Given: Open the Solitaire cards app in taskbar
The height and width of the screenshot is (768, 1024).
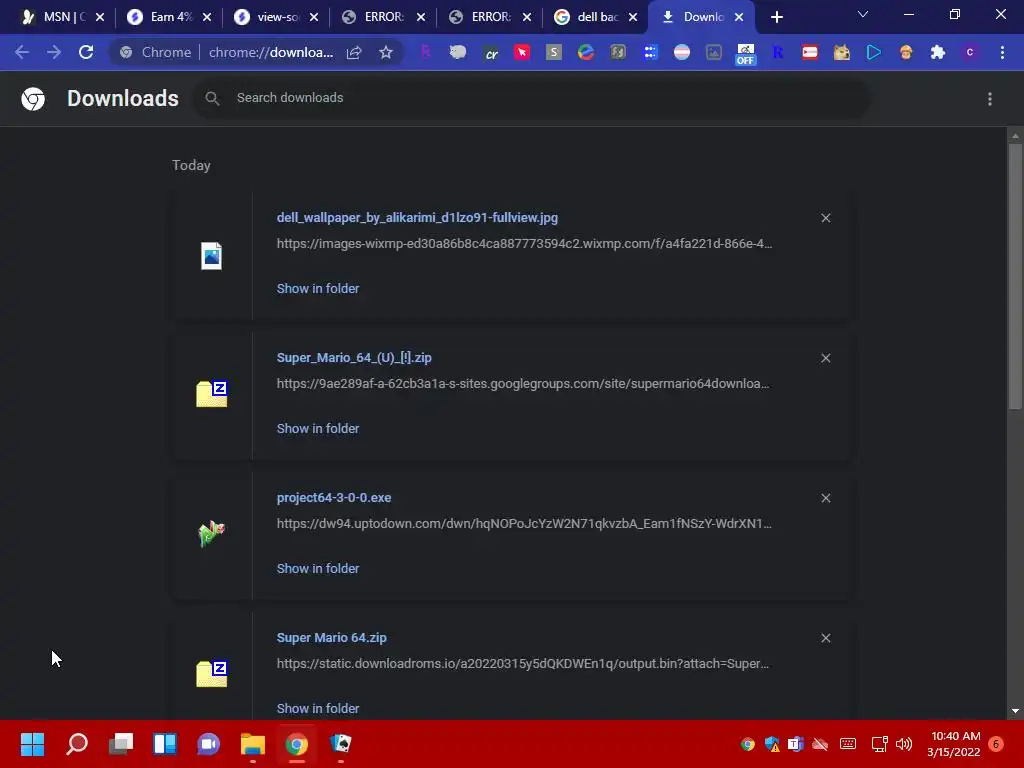Looking at the screenshot, I should click(341, 744).
